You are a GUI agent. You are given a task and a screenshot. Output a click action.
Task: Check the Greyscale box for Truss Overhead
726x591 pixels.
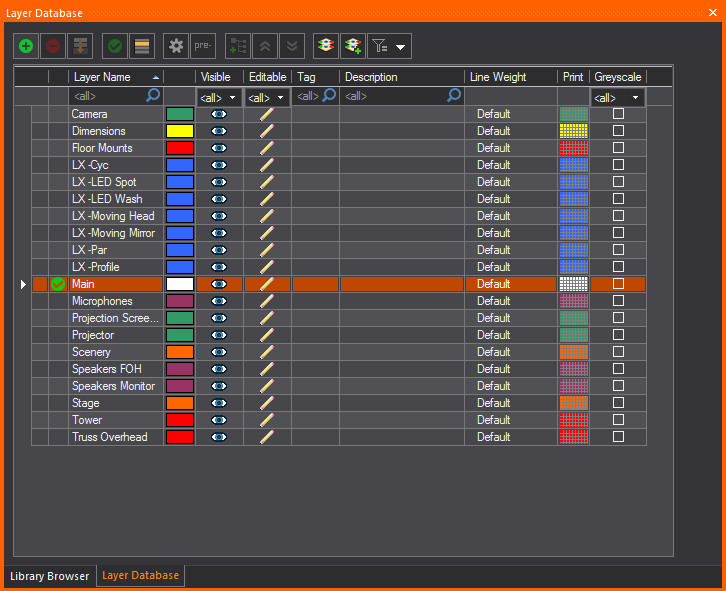pos(618,437)
